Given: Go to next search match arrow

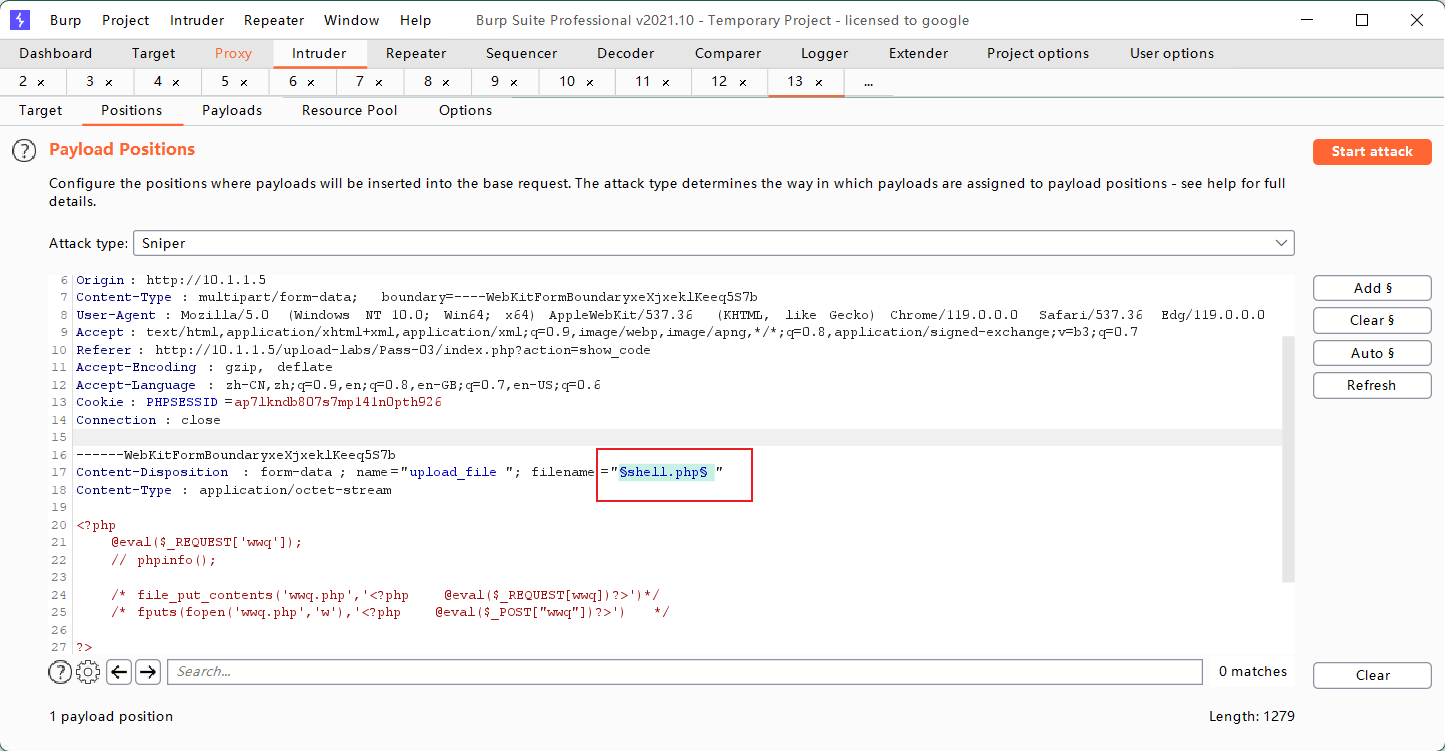Looking at the screenshot, I should click(x=148, y=672).
